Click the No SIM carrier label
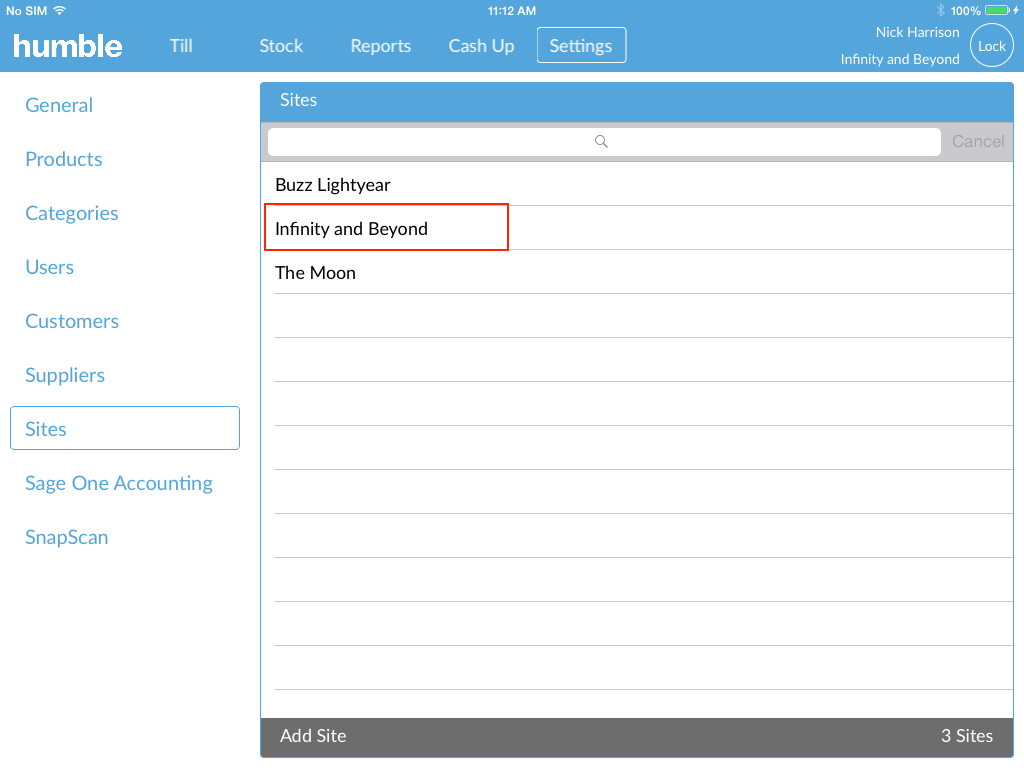The width and height of the screenshot is (1024, 768). click(27, 10)
